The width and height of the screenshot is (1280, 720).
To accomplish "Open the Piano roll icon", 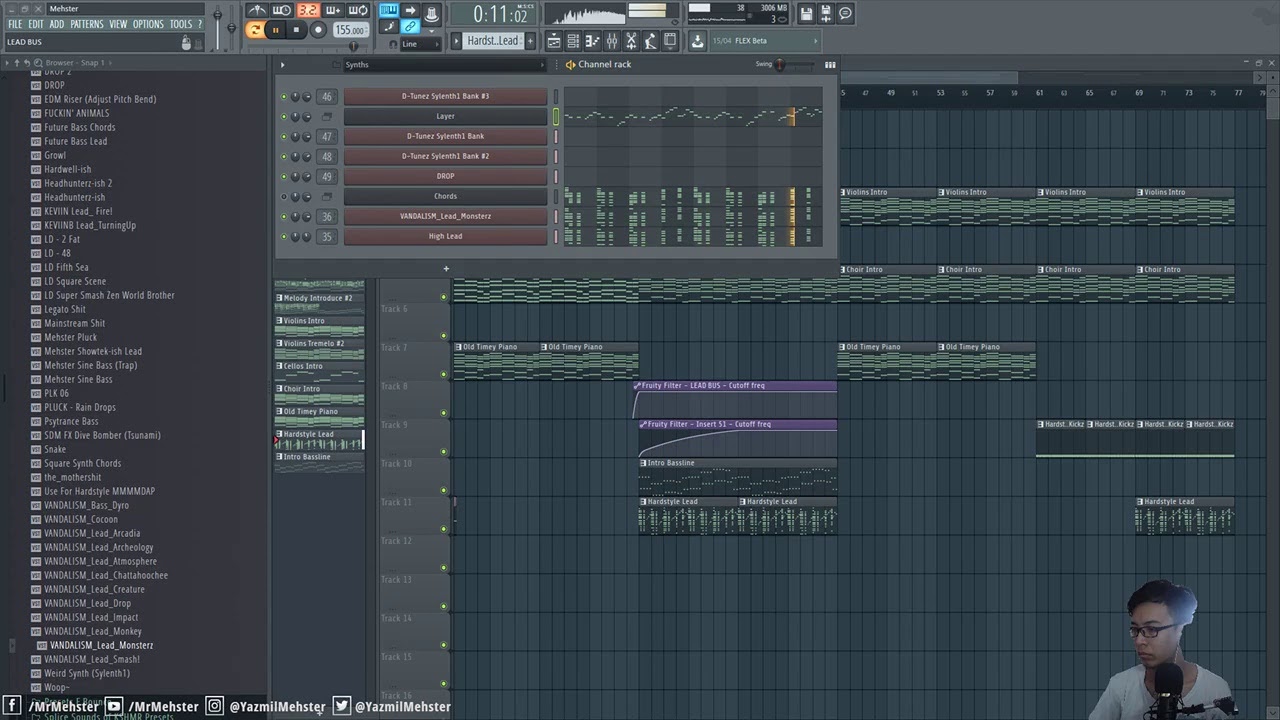I will [x=592, y=41].
